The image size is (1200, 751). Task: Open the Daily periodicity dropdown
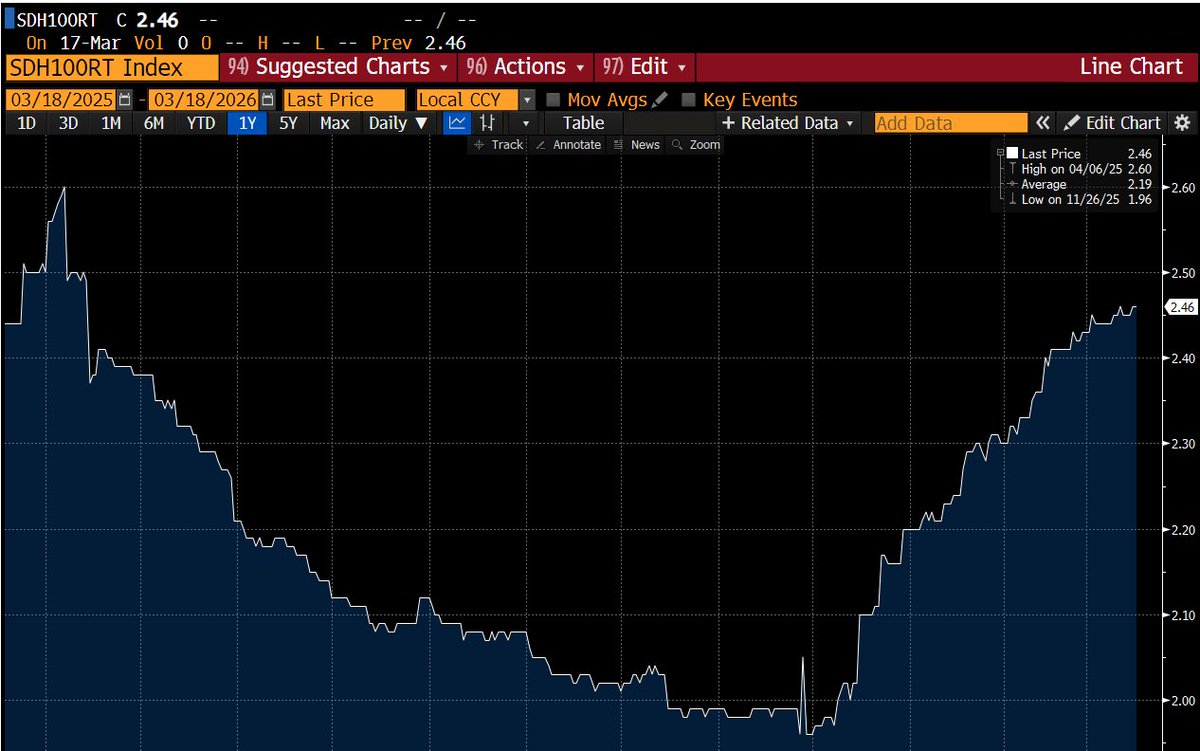[397, 123]
